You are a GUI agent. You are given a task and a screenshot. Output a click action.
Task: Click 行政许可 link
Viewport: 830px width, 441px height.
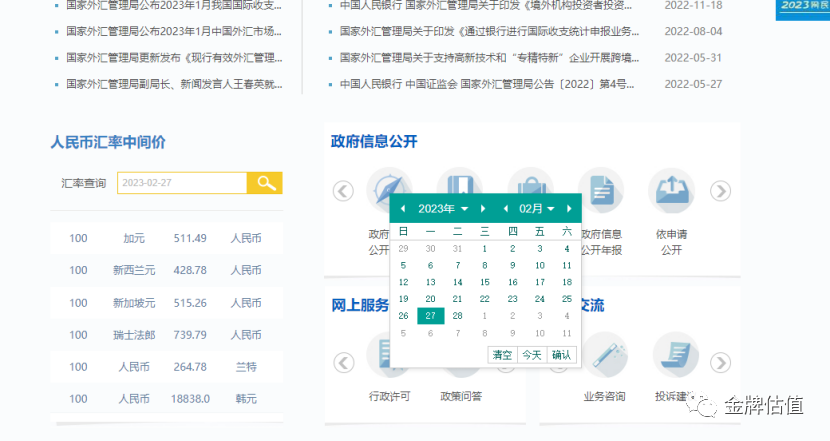pos(390,396)
